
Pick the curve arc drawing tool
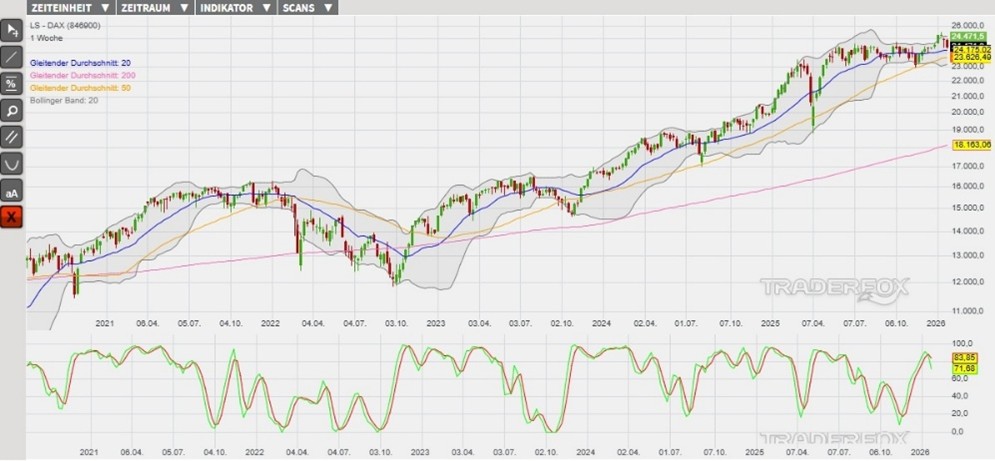[12, 164]
